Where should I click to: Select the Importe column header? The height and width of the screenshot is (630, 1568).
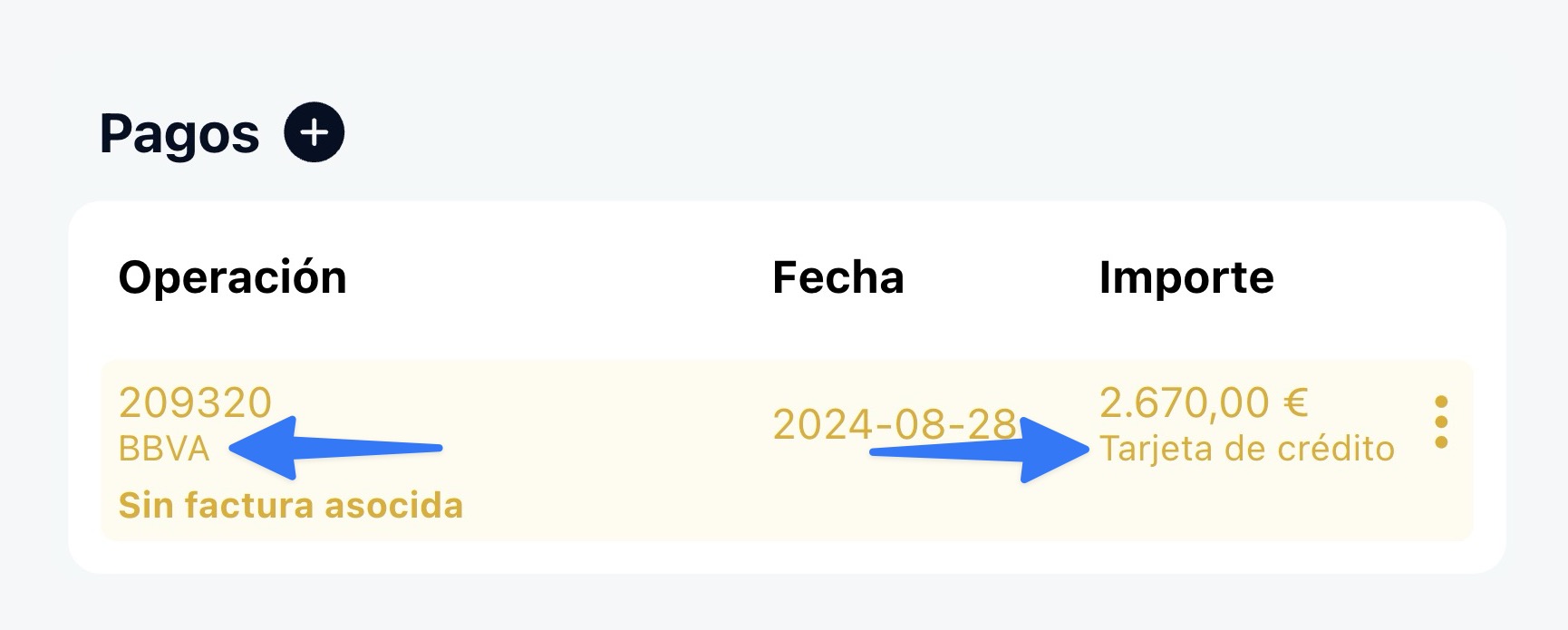(x=1186, y=277)
